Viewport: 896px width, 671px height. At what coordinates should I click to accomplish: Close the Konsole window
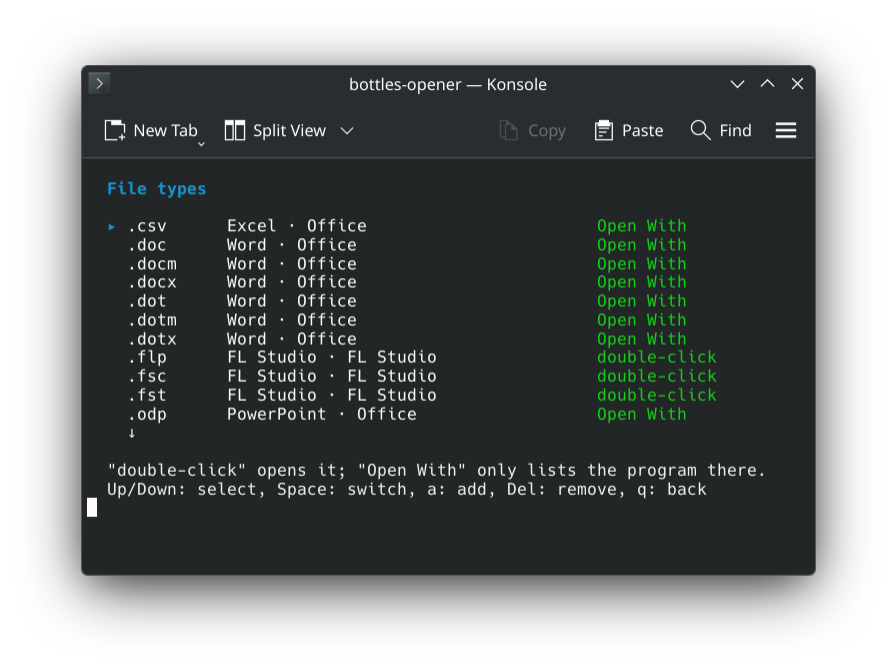[x=797, y=84]
